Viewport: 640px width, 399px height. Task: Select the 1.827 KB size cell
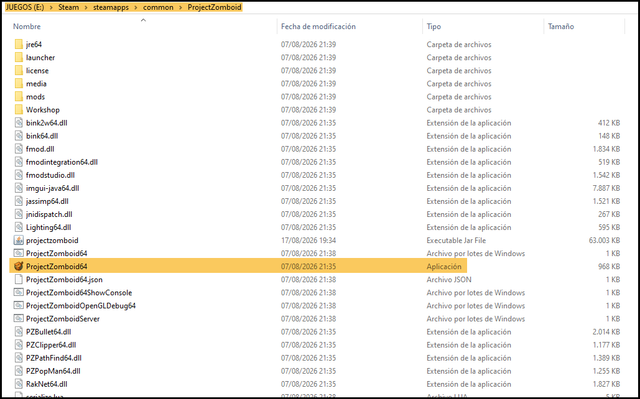(x=607, y=384)
